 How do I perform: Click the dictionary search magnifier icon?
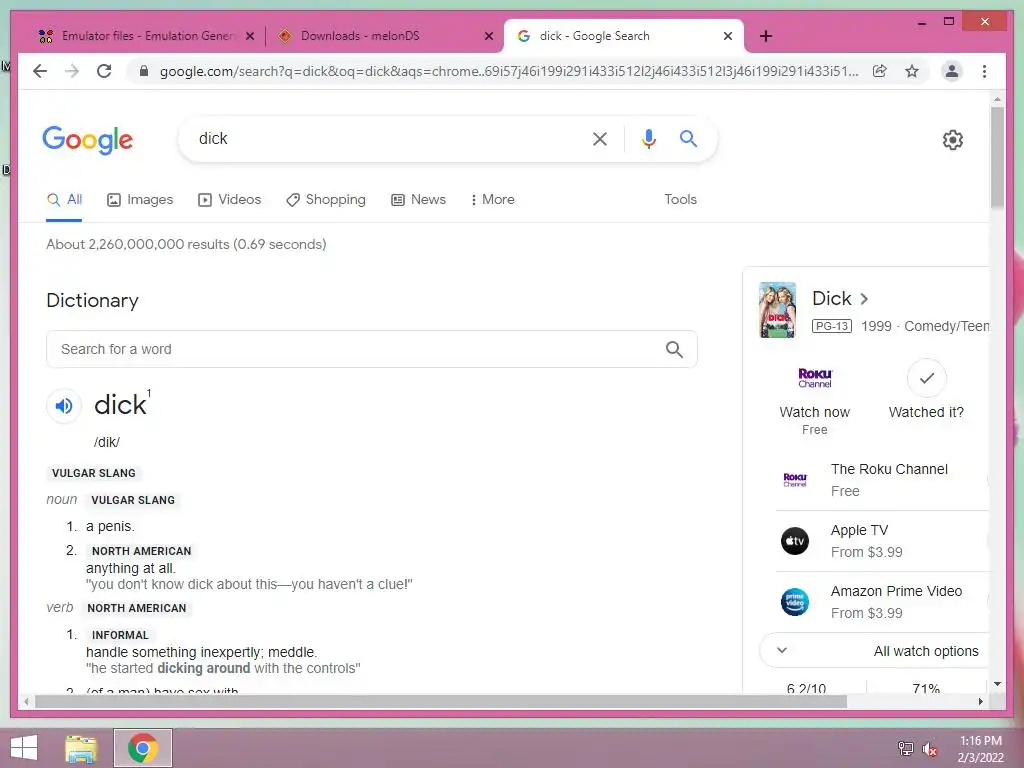[x=674, y=349]
